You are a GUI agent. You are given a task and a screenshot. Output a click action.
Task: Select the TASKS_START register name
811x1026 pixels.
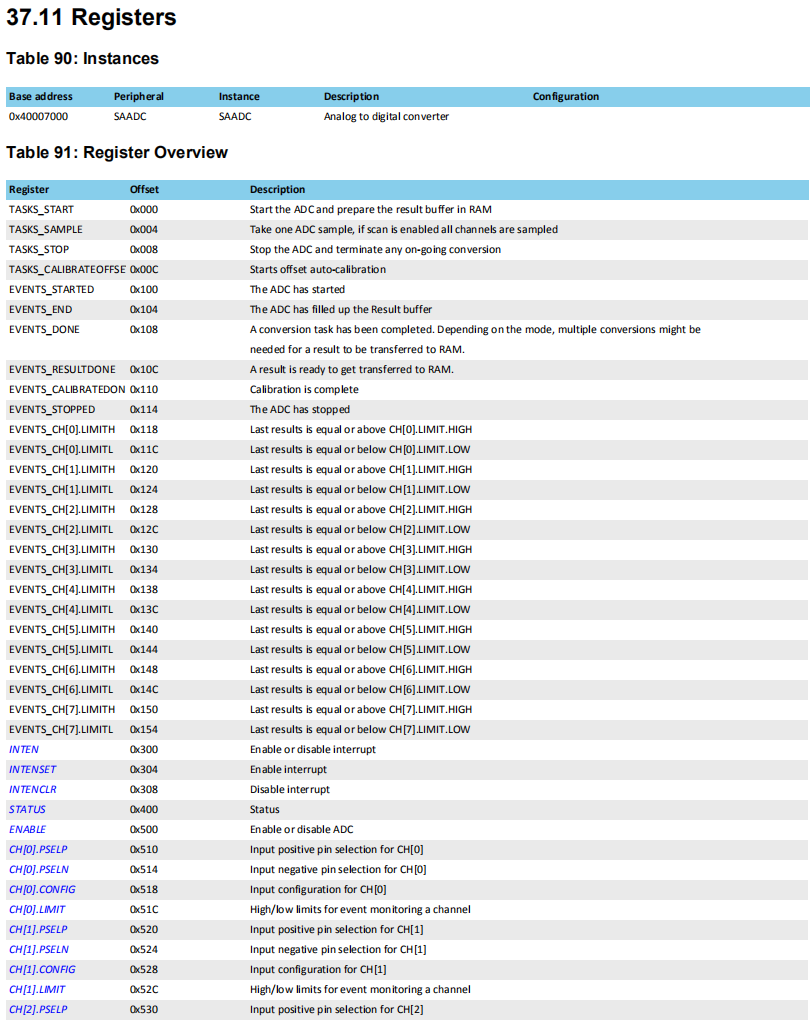click(41, 209)
